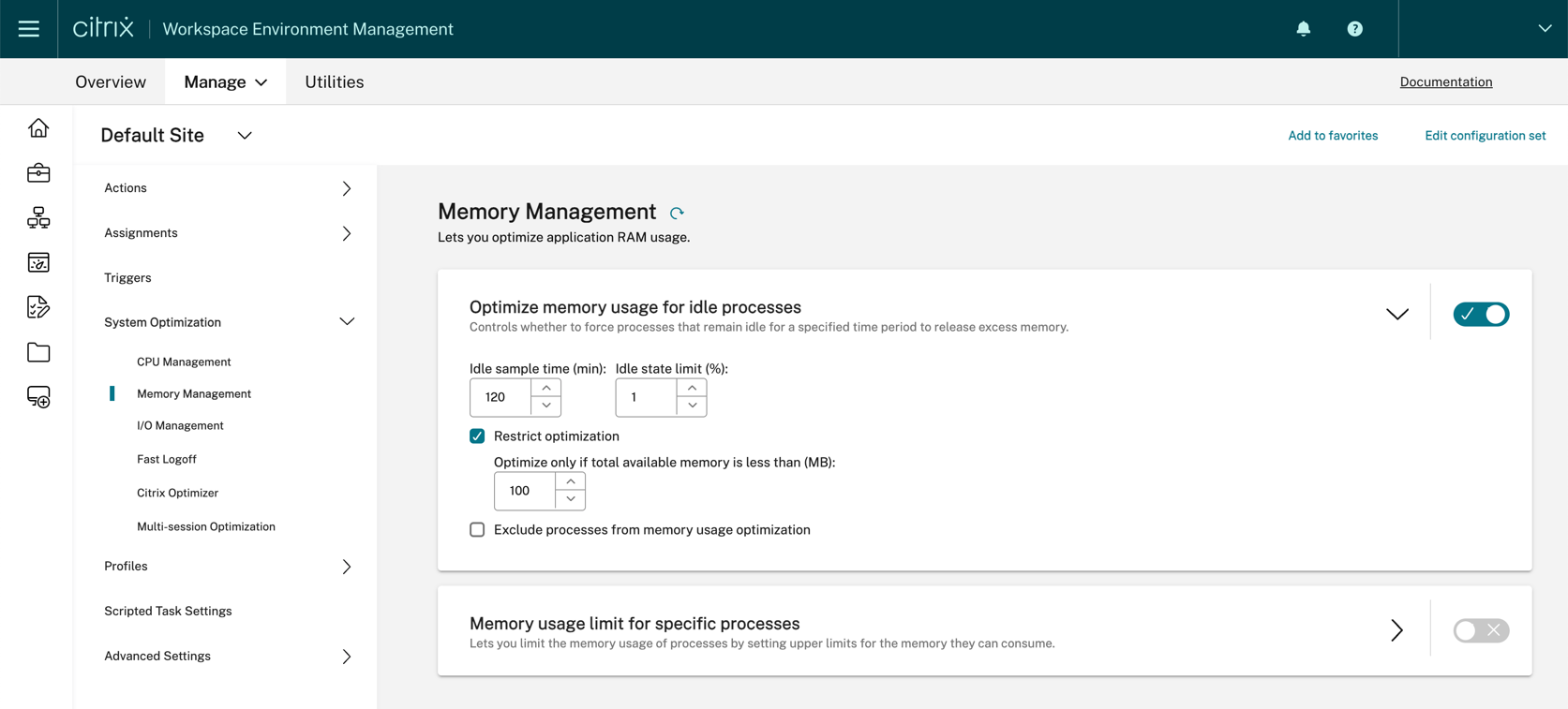Viewport: 1568px width, 709px height.
Task: Select the folder icon in left sidebar
Action: [38, 352]
